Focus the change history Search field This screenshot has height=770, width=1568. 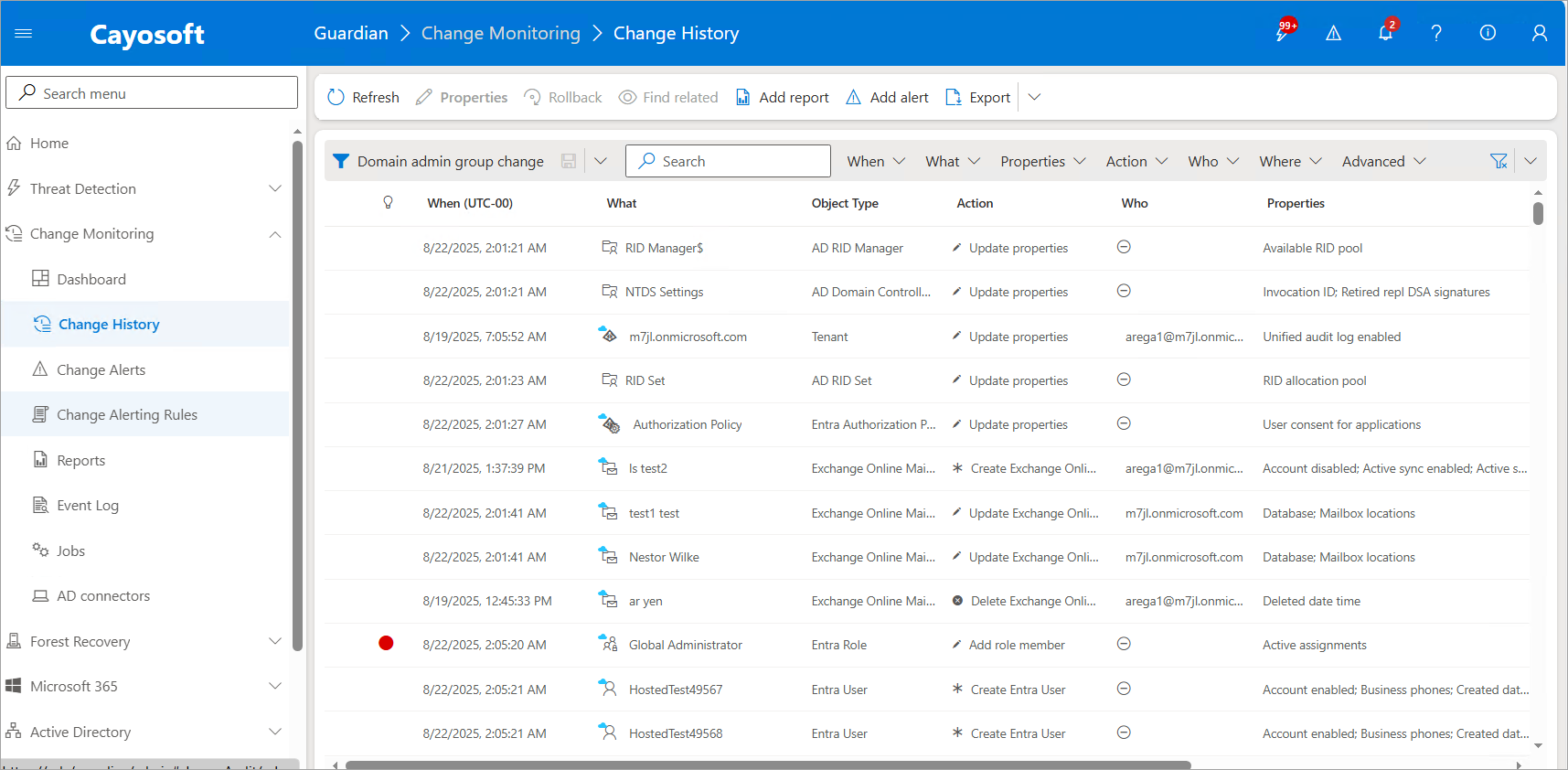click(x=728, y=161)
